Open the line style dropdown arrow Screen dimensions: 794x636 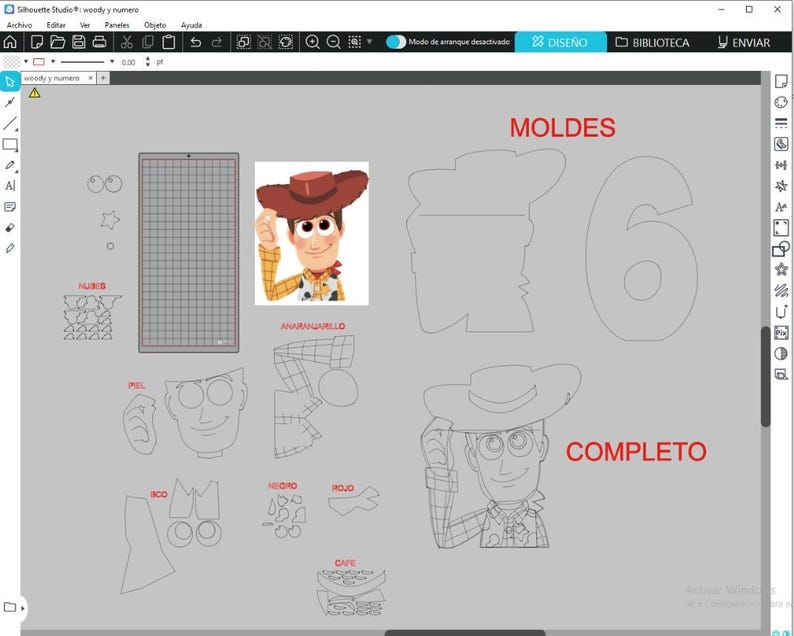coord(112,62)
